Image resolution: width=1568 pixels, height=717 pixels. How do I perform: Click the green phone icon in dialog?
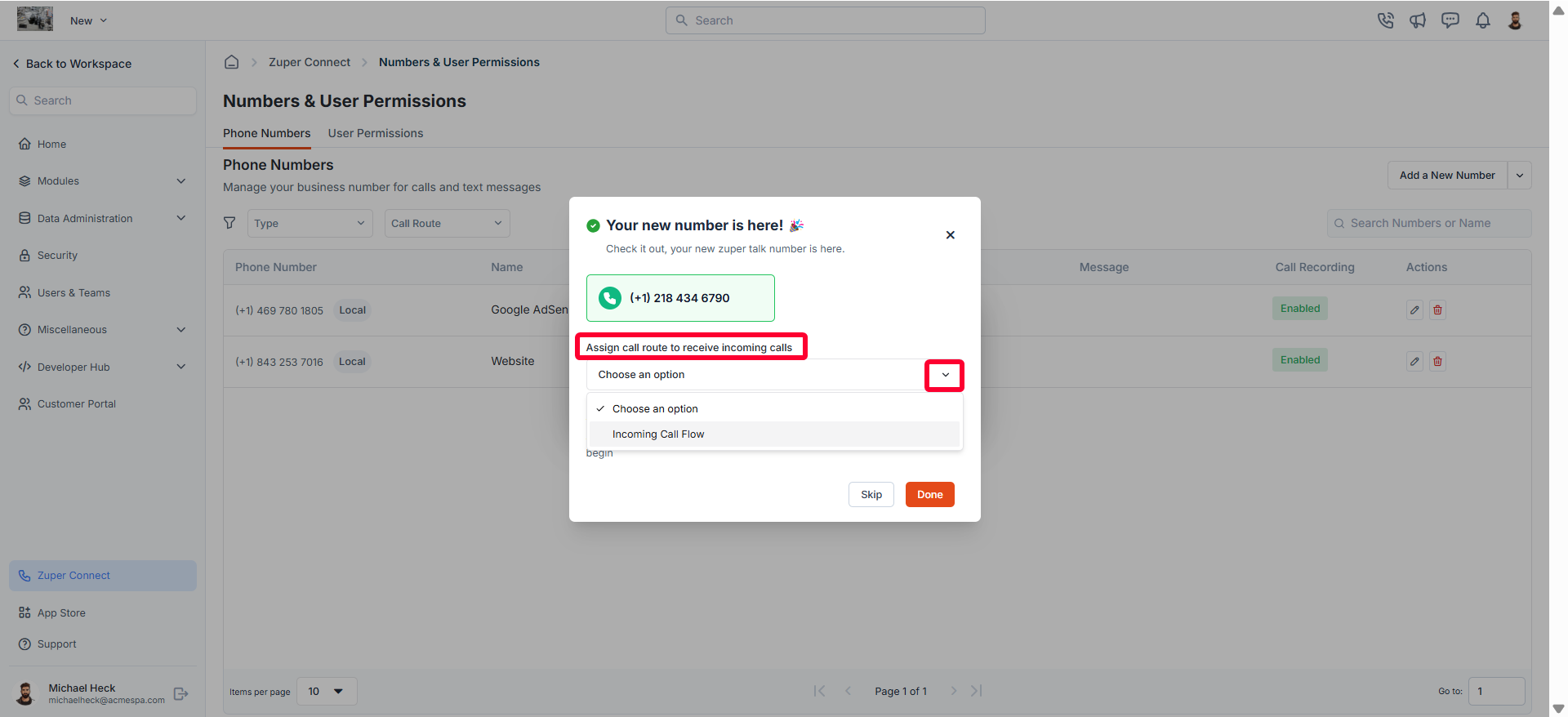pyautogui.click(x=610, y=298)
